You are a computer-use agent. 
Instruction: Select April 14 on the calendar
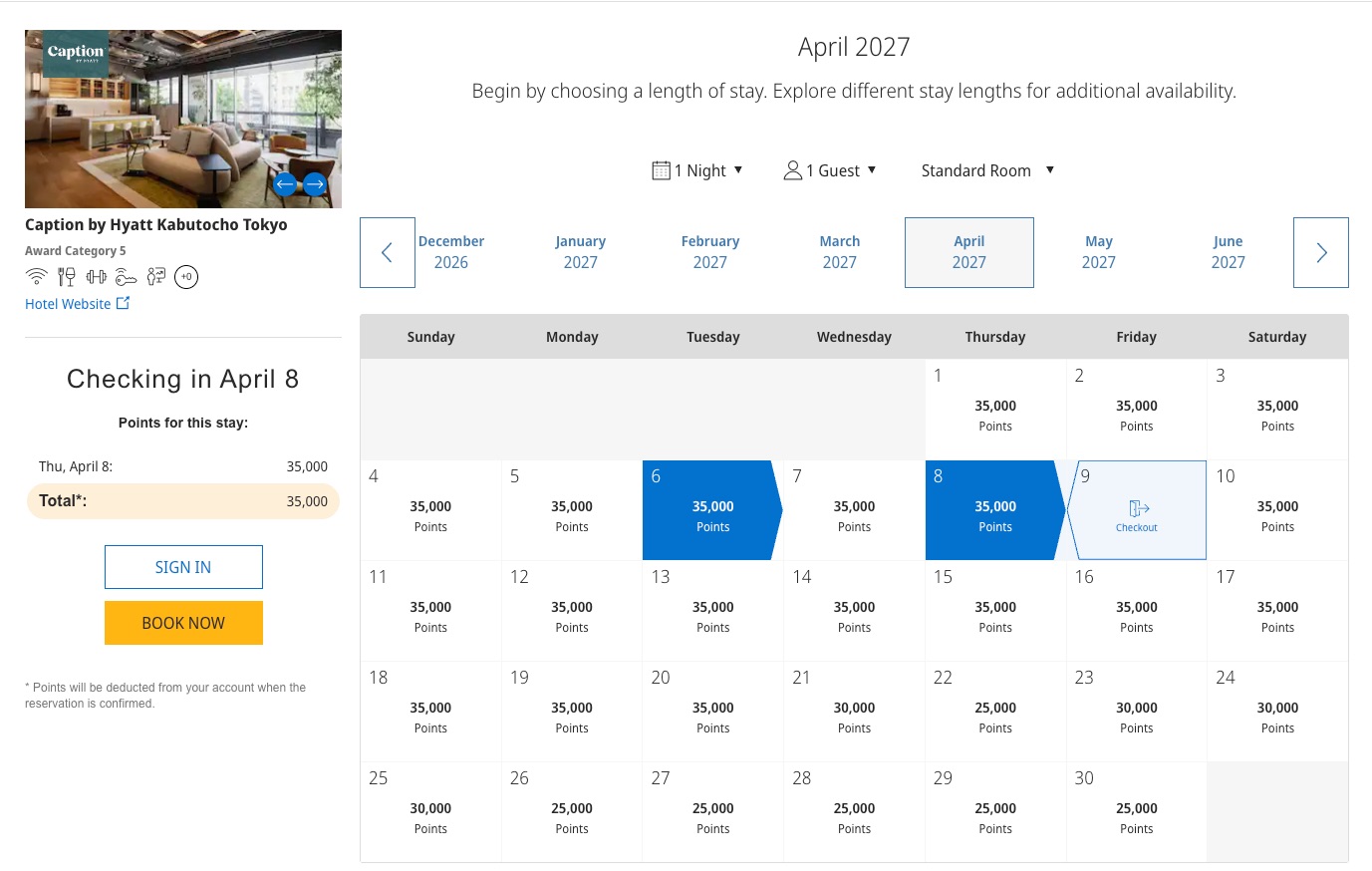pyautogui.click(x=854, y=611)
